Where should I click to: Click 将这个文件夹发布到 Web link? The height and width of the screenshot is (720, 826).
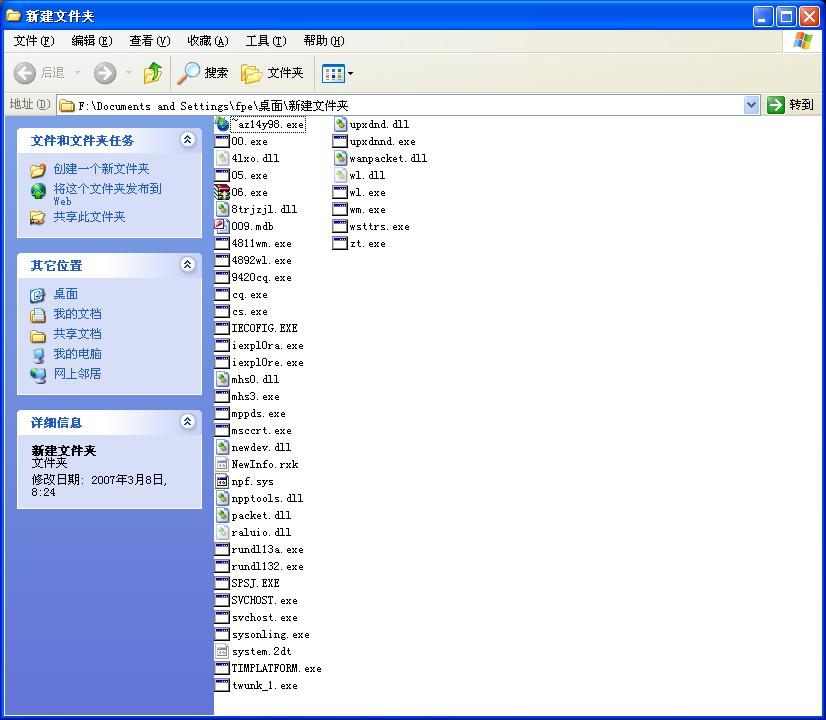coord(107,194)
